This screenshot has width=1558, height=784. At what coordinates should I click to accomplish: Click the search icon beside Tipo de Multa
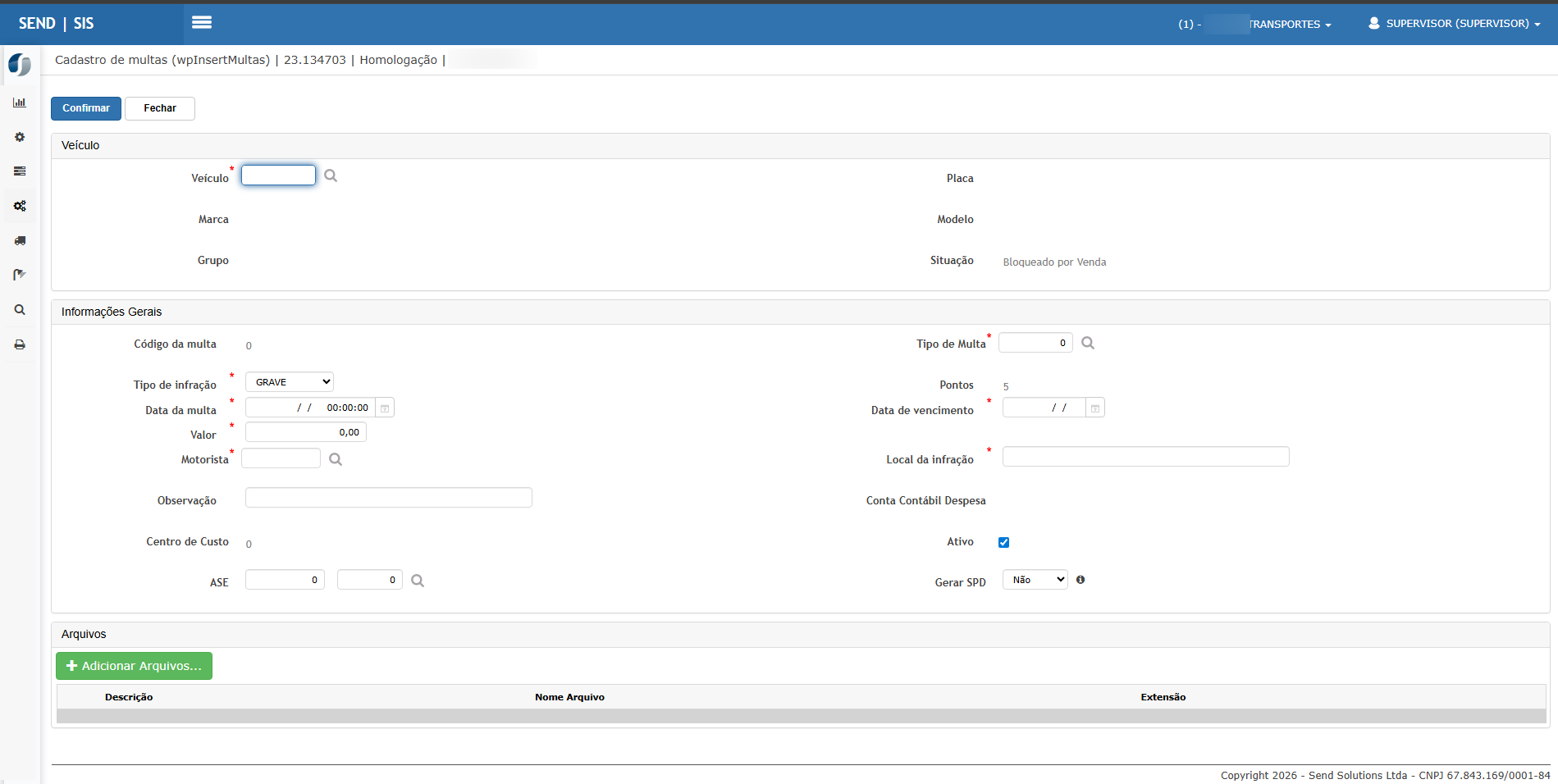click(x=1088, y=343)
